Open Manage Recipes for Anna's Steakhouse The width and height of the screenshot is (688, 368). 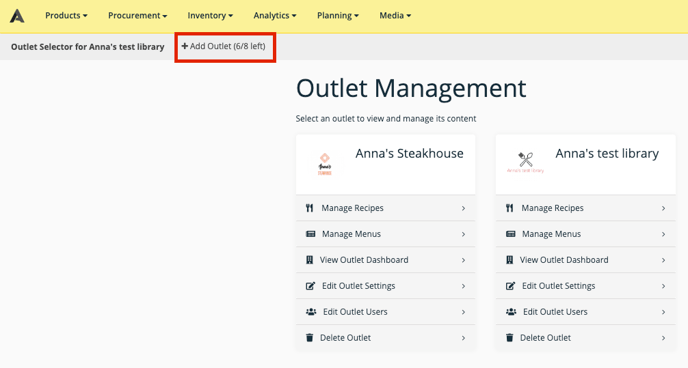(386, 208)
